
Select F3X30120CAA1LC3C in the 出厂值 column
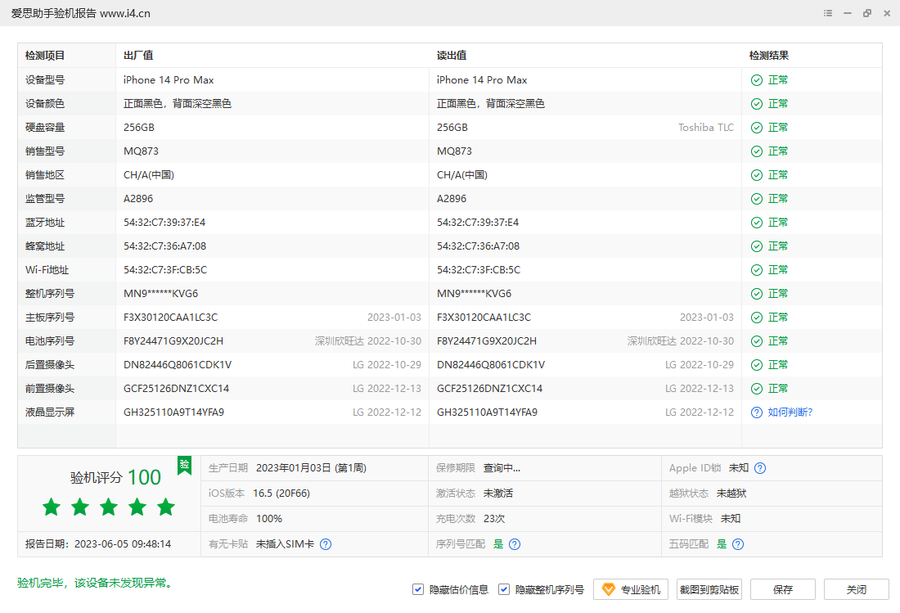point(170,317)
